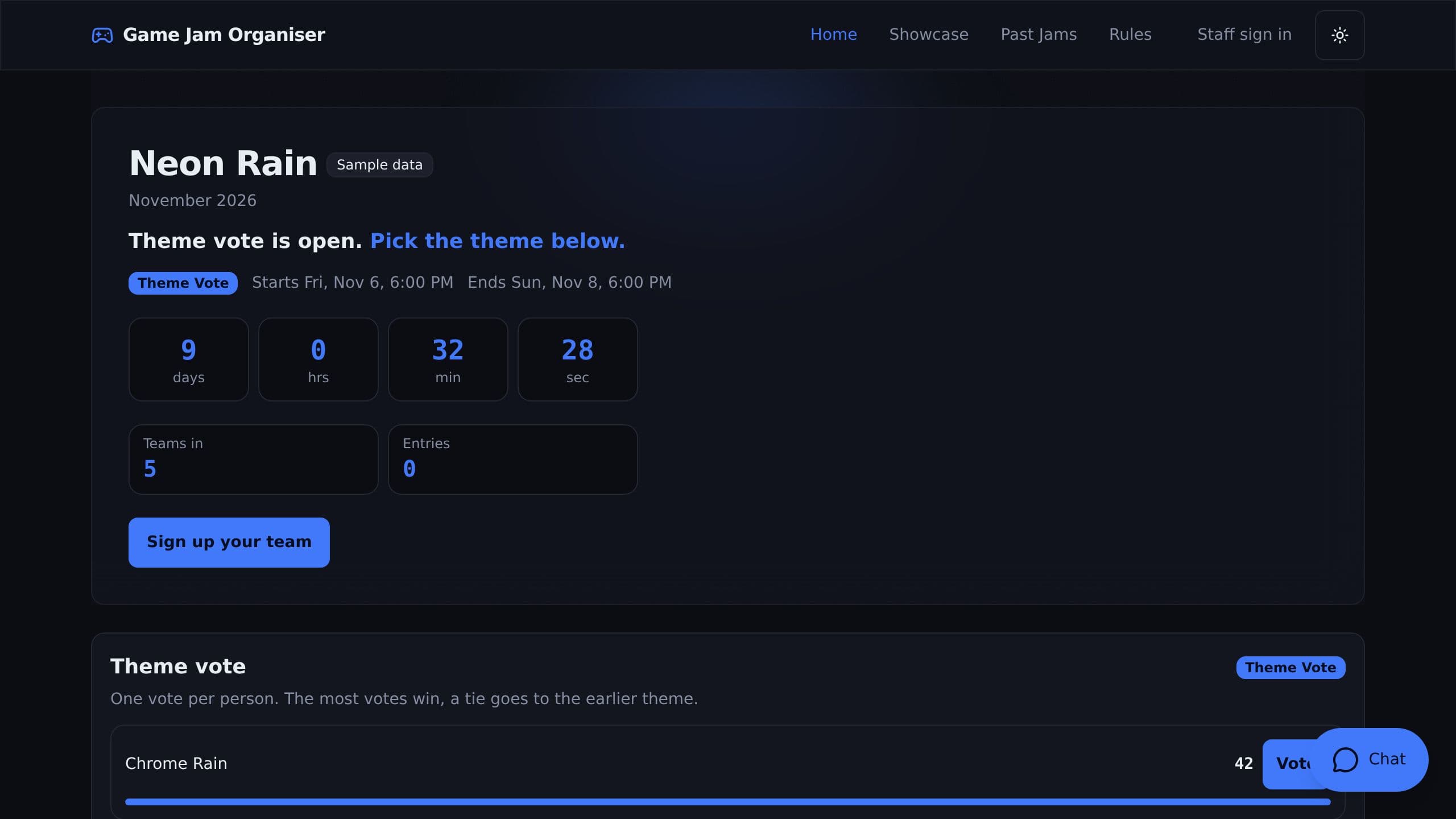Screen dimensions: 1456x819
Task: Click the Chrome Rain vote progress bar
Action: [x=727, y=802]
